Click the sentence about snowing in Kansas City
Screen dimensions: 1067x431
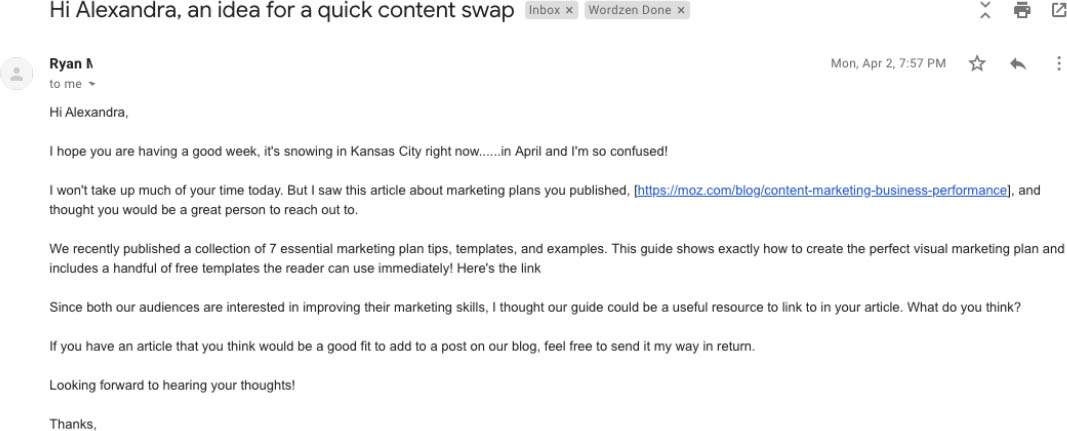[359, 151]
